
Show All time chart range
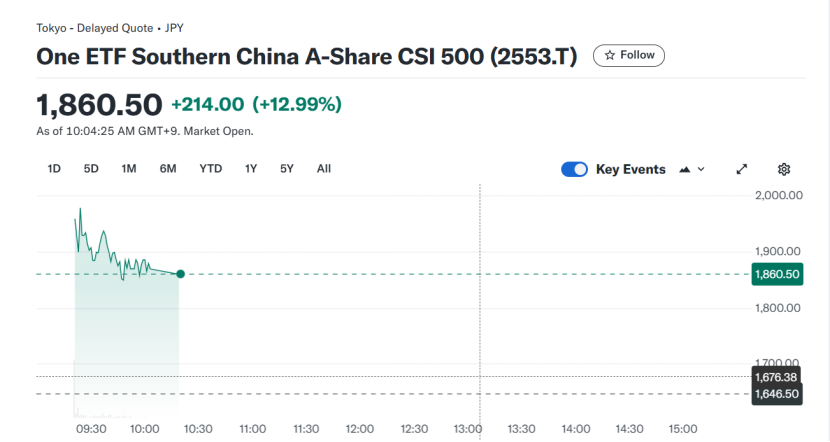pos(324,169)
